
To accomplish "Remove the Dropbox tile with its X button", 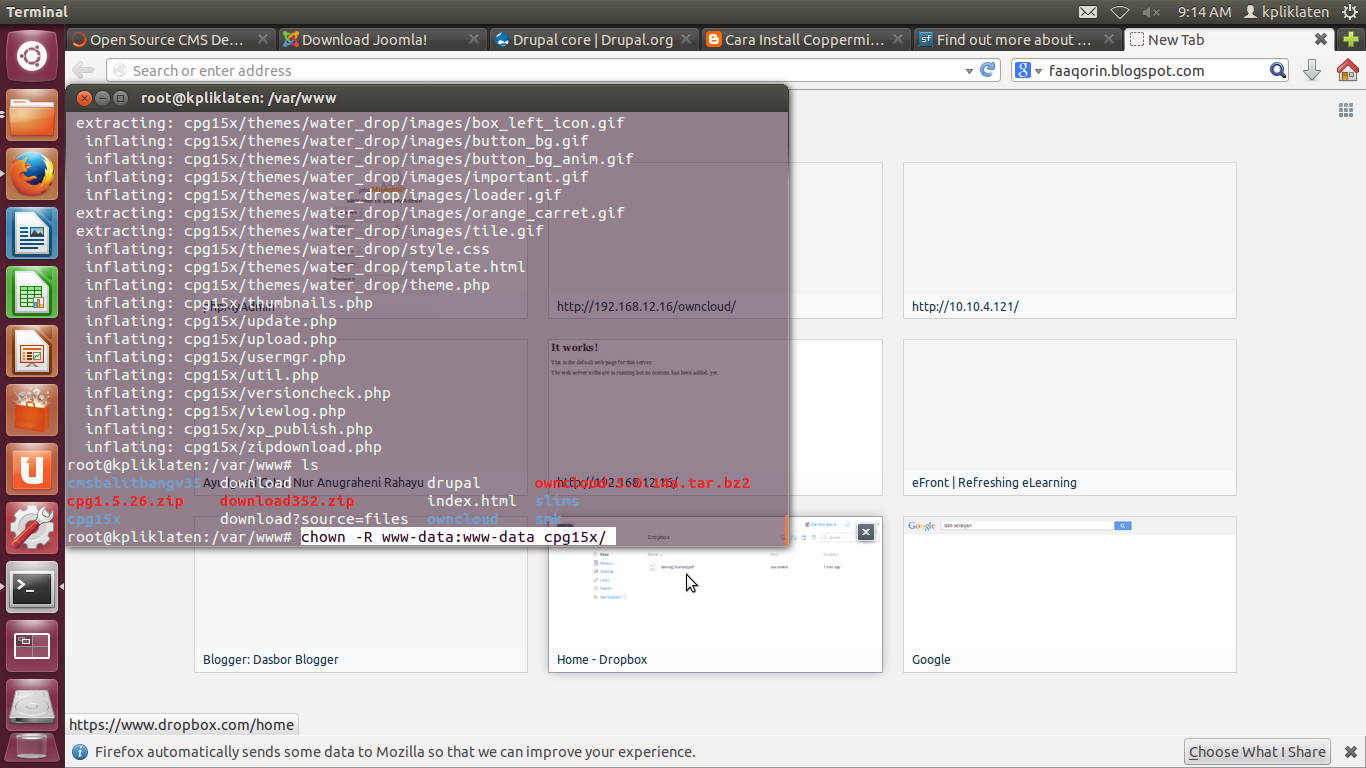I will tap(866, 532).
